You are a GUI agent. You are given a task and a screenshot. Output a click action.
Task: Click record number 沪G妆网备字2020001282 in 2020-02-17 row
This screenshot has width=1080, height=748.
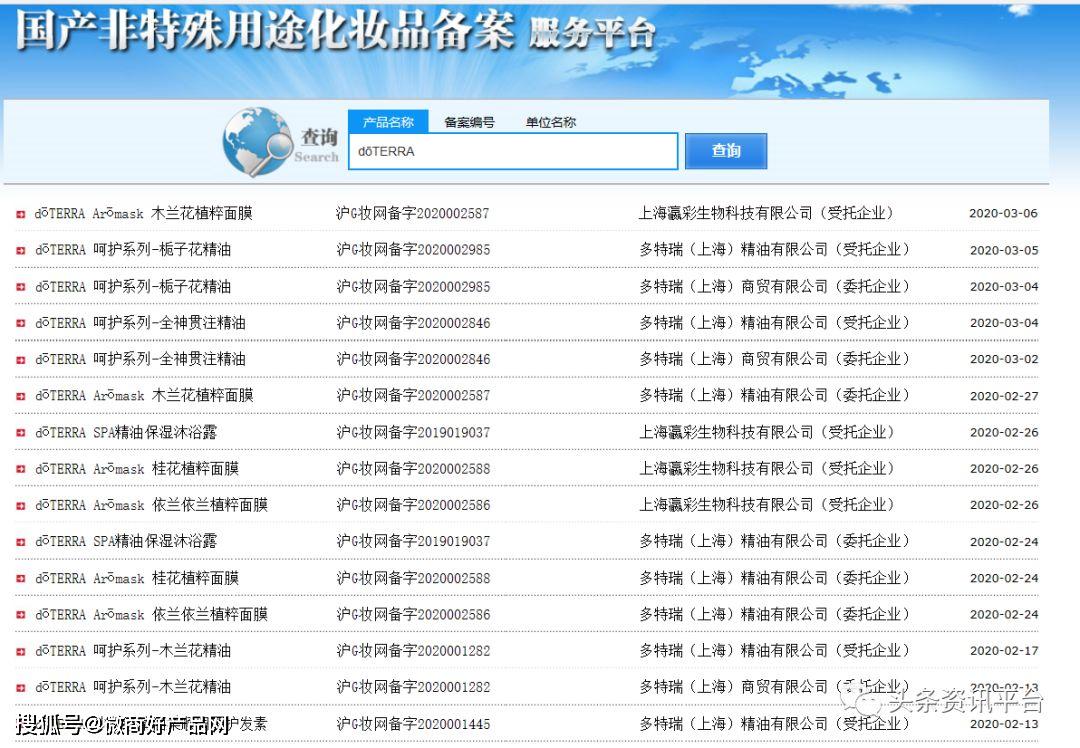pos(413,652)
